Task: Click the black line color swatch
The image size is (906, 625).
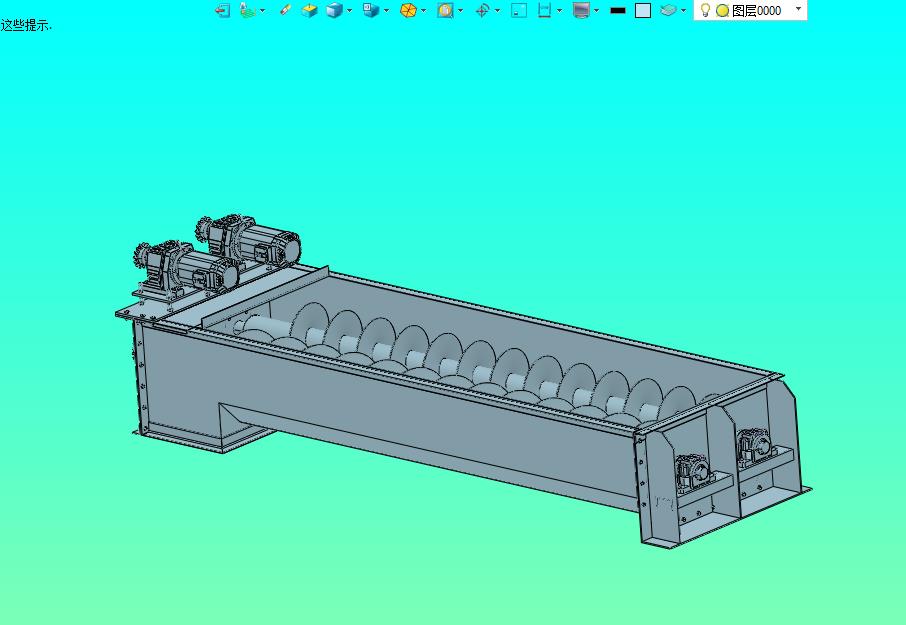Action: [x=618, y=10]
